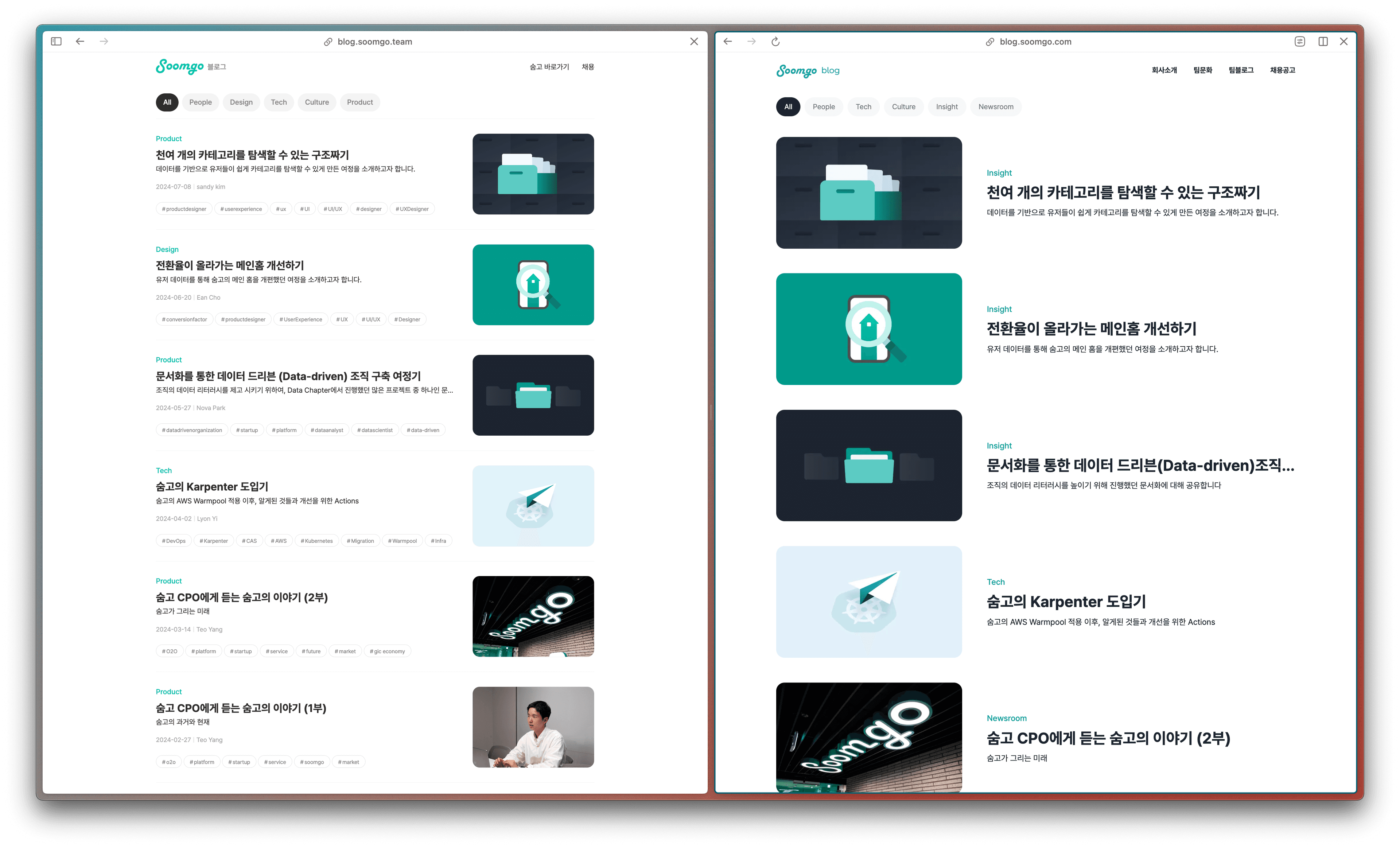Select the People filter in left window
The height and width of the screenshot is (848, 1400).
(201, 102)
